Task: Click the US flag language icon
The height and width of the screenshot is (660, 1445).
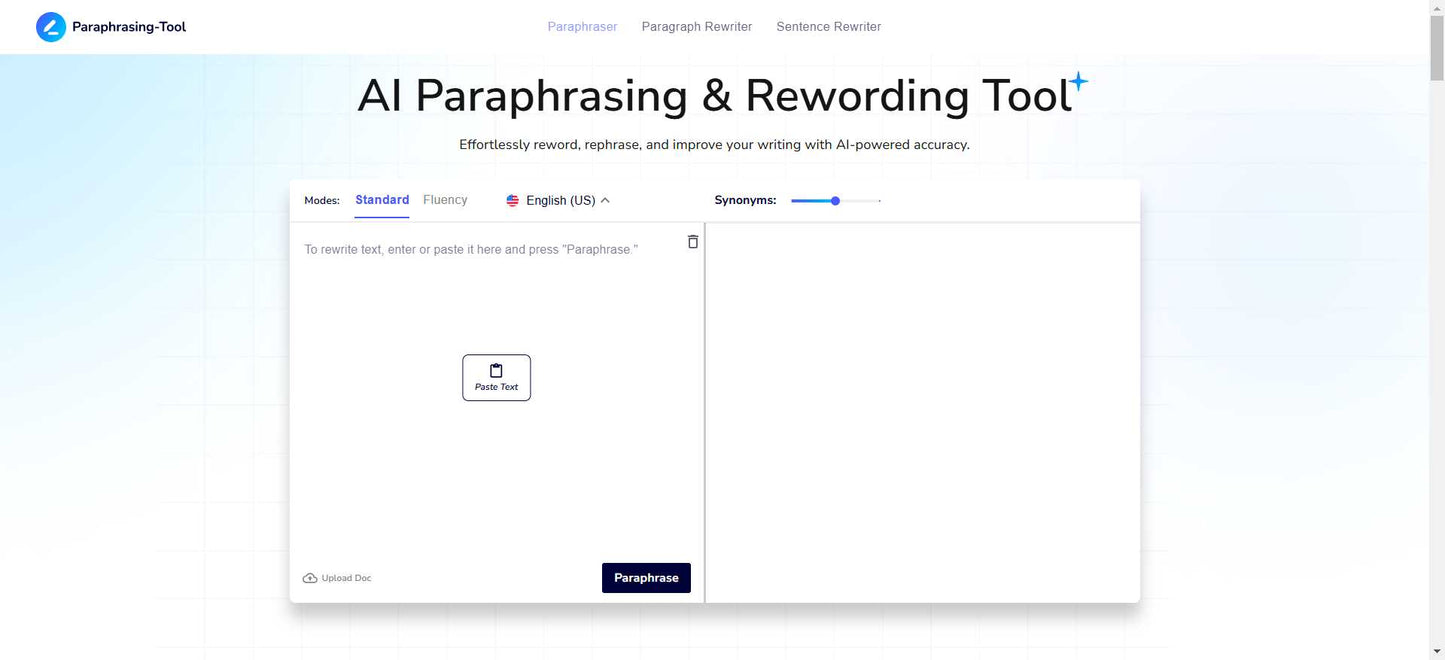Action: click(513, 200)
